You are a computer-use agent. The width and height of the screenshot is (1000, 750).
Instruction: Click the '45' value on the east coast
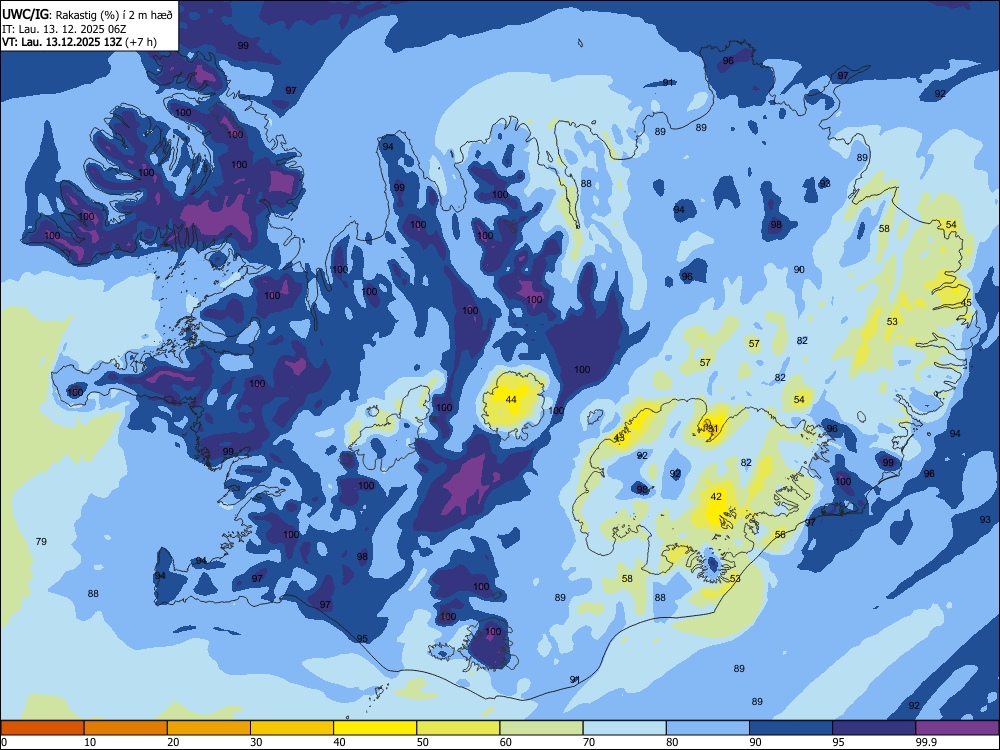tap(966, 302)
